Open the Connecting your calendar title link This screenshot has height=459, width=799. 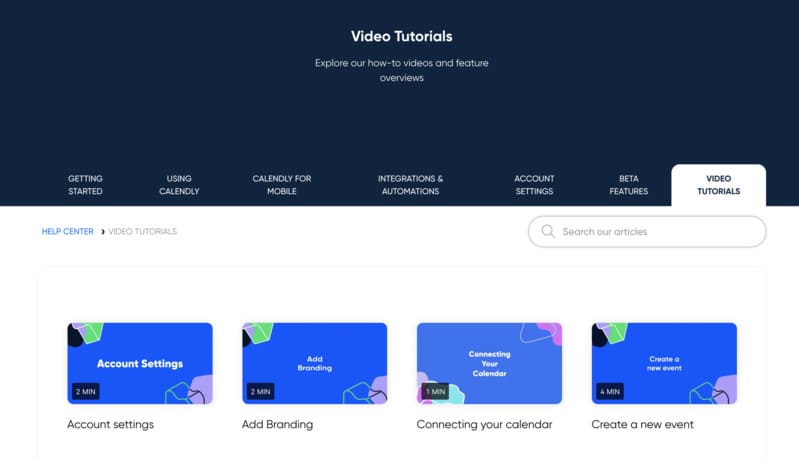coord(484,424)
